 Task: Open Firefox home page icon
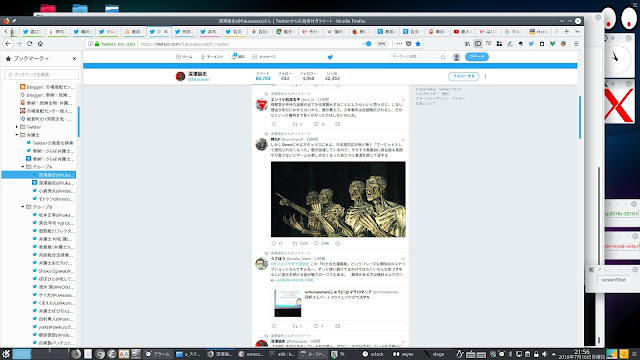[40, 44]
